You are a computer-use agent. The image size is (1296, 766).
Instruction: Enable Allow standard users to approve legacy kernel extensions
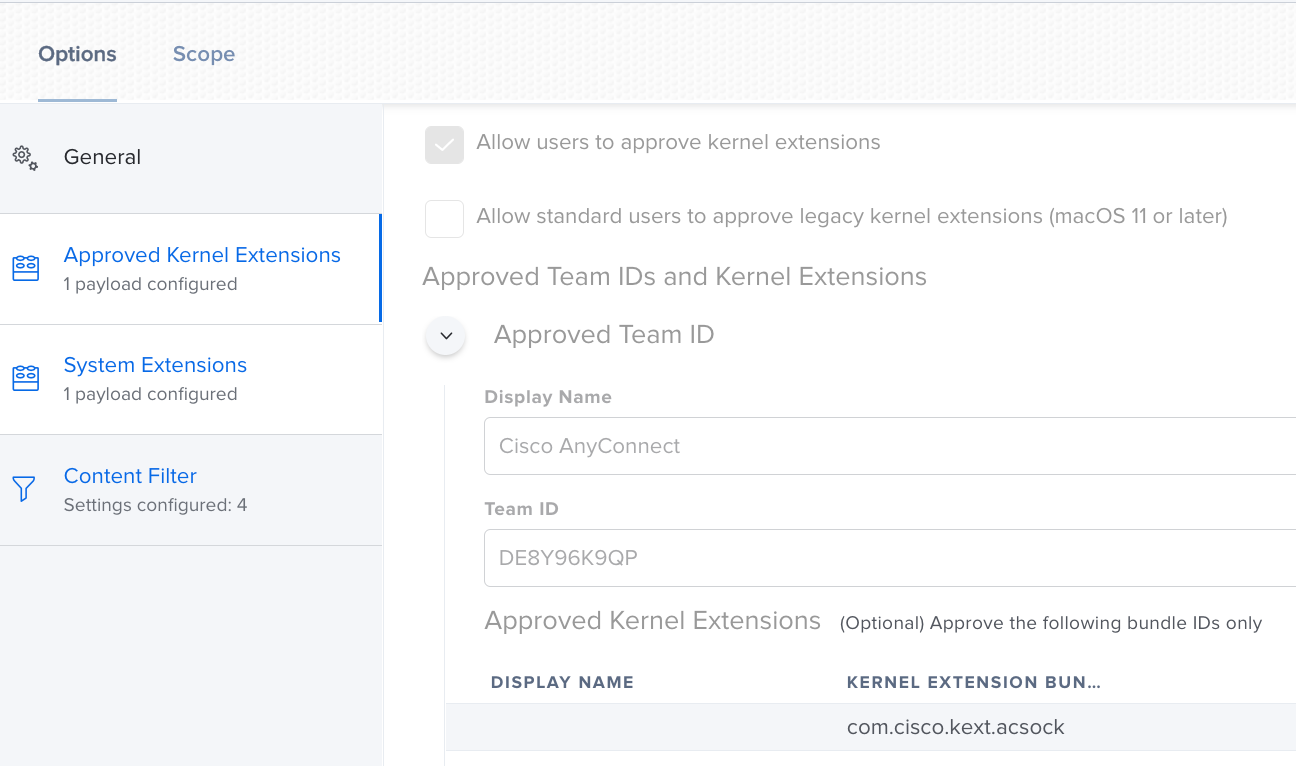(x=444, y=218)
